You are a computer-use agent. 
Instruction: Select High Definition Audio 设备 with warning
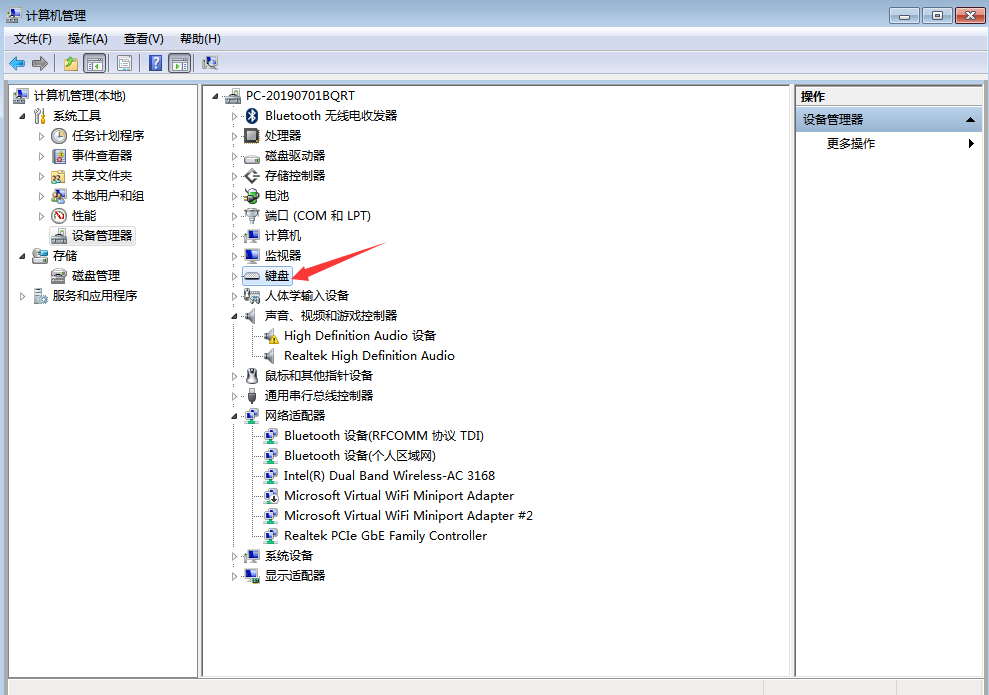[x=360, y=336]
